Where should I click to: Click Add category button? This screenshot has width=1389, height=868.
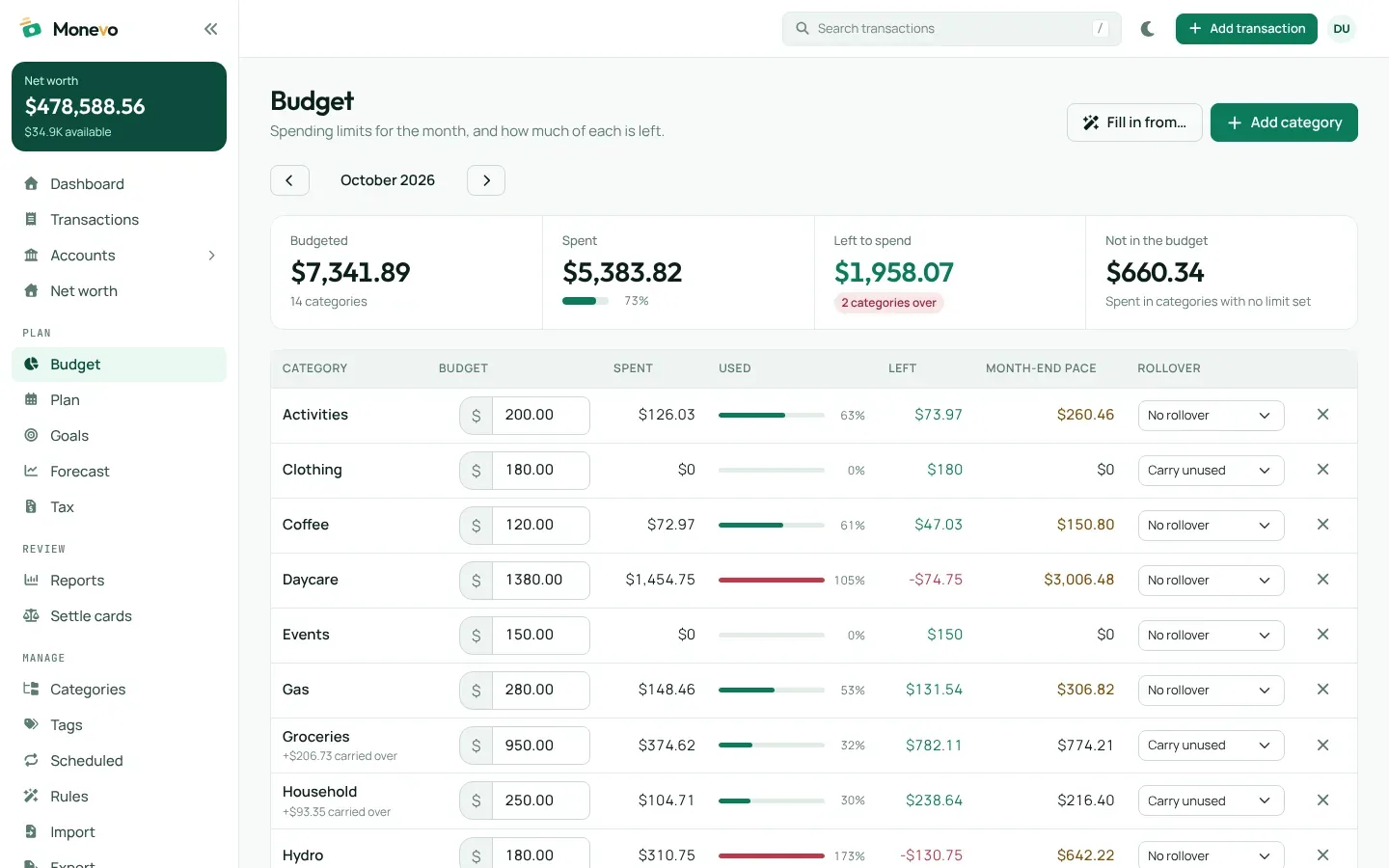click(1284, 122)
